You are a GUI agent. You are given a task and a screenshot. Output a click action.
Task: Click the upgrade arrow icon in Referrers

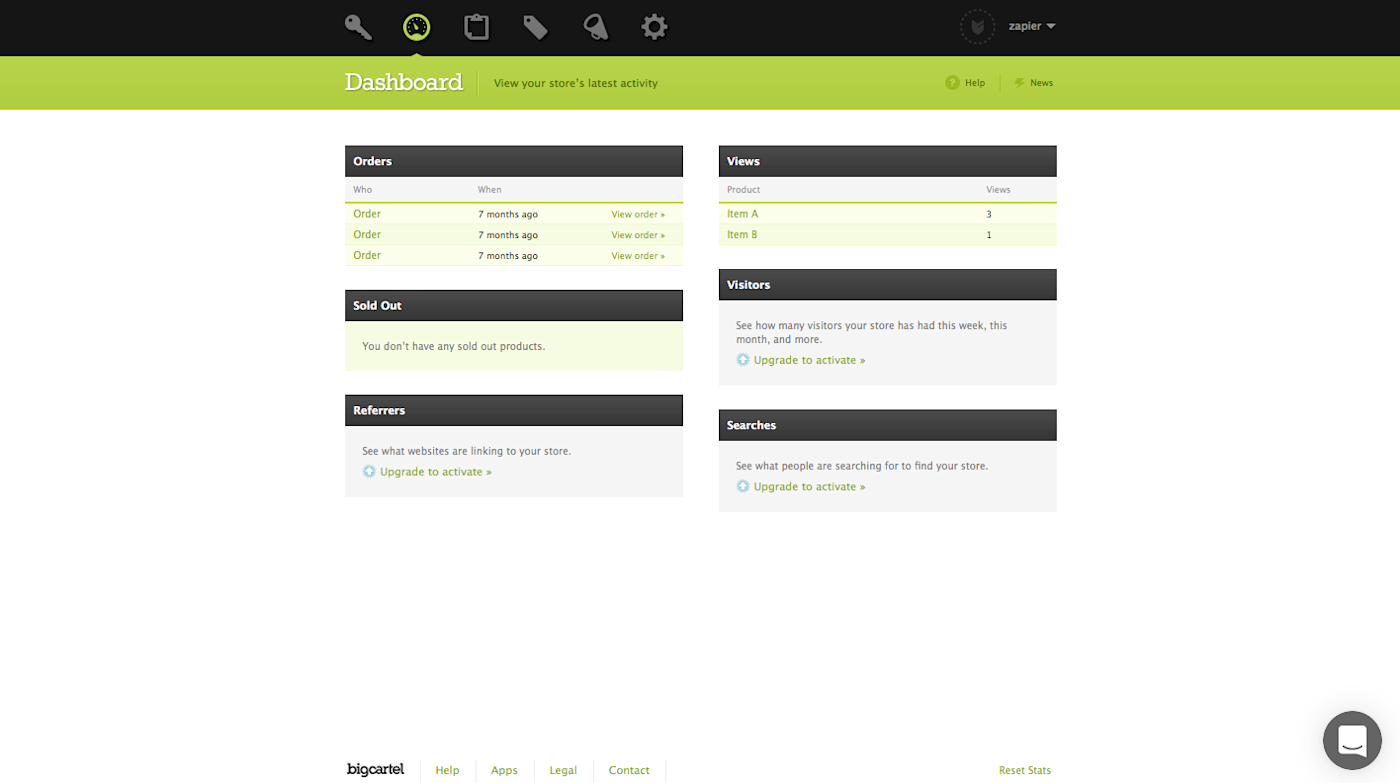point(369,472)
